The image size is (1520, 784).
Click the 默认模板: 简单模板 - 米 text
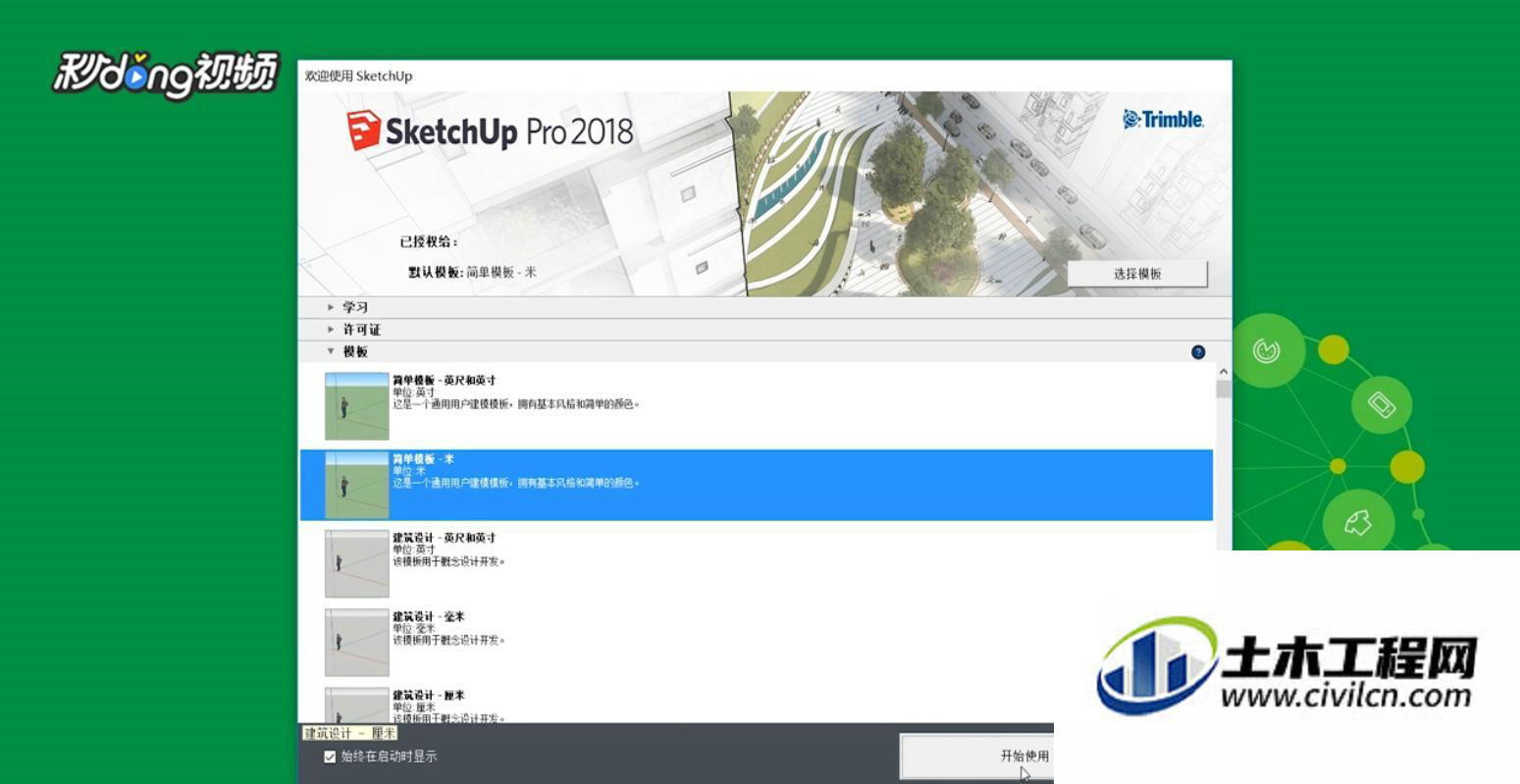(473, 273)
